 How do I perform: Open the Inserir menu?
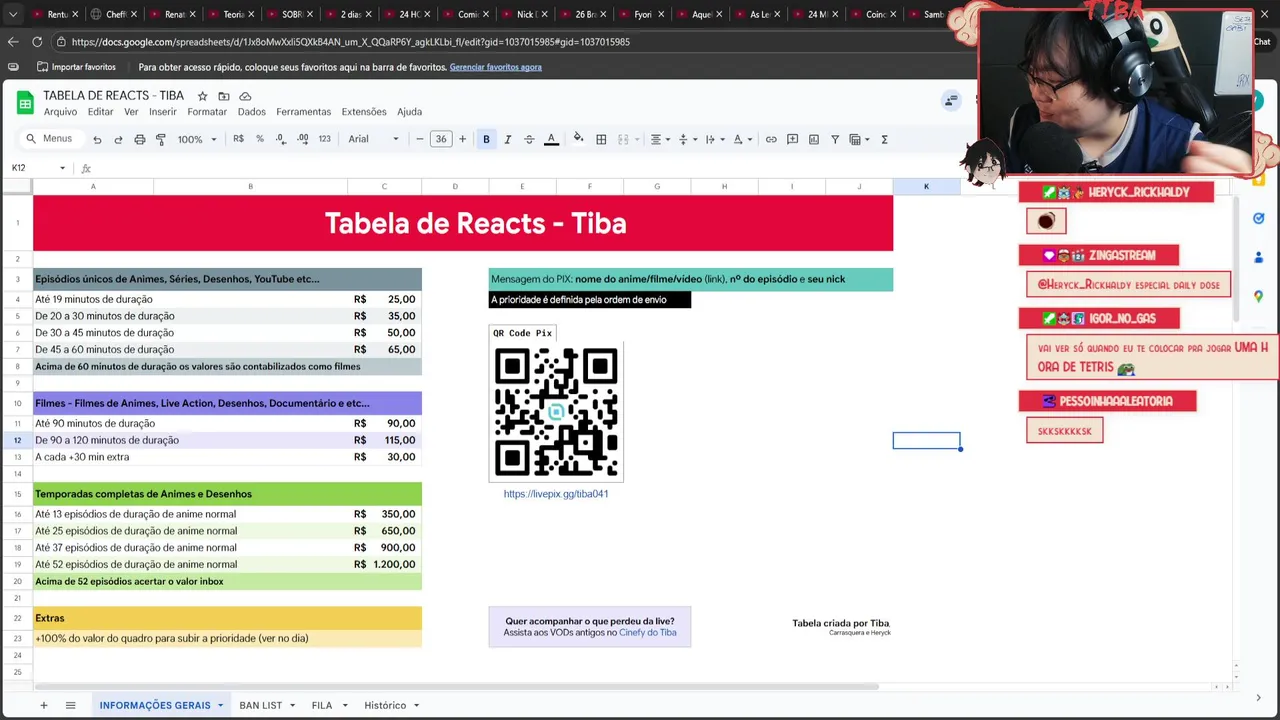163,112
